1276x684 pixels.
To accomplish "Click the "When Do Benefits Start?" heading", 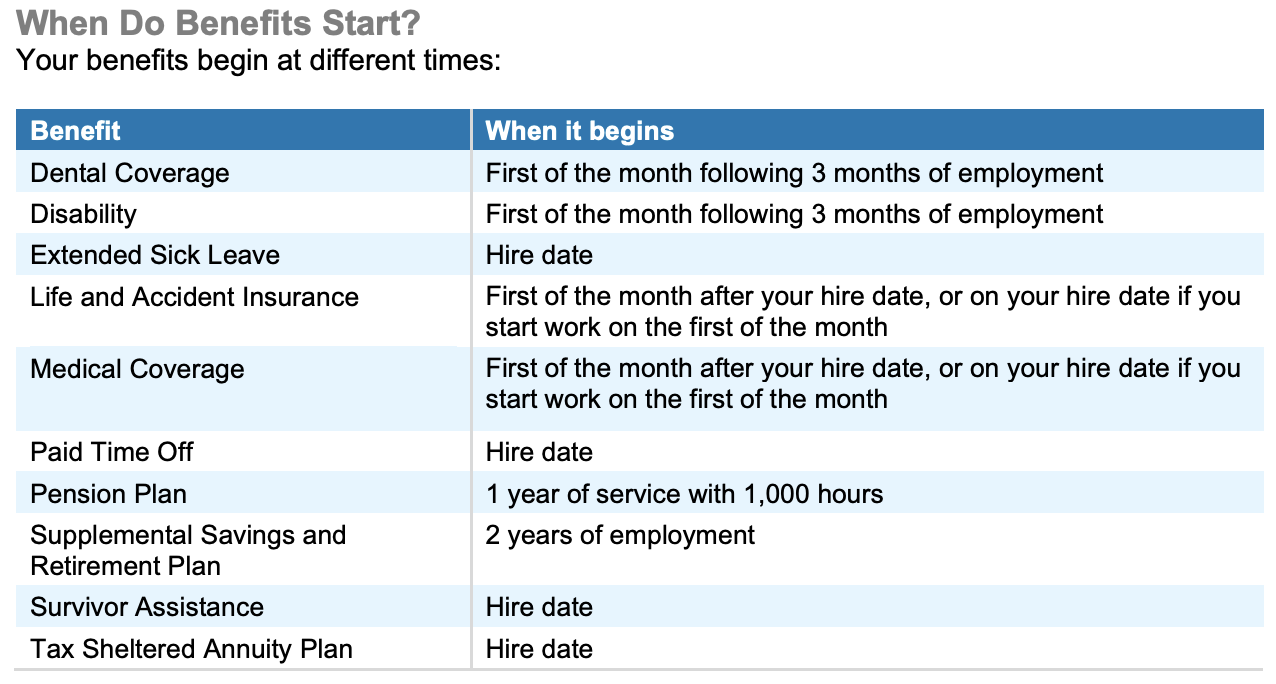I will [x=219, y=24].
